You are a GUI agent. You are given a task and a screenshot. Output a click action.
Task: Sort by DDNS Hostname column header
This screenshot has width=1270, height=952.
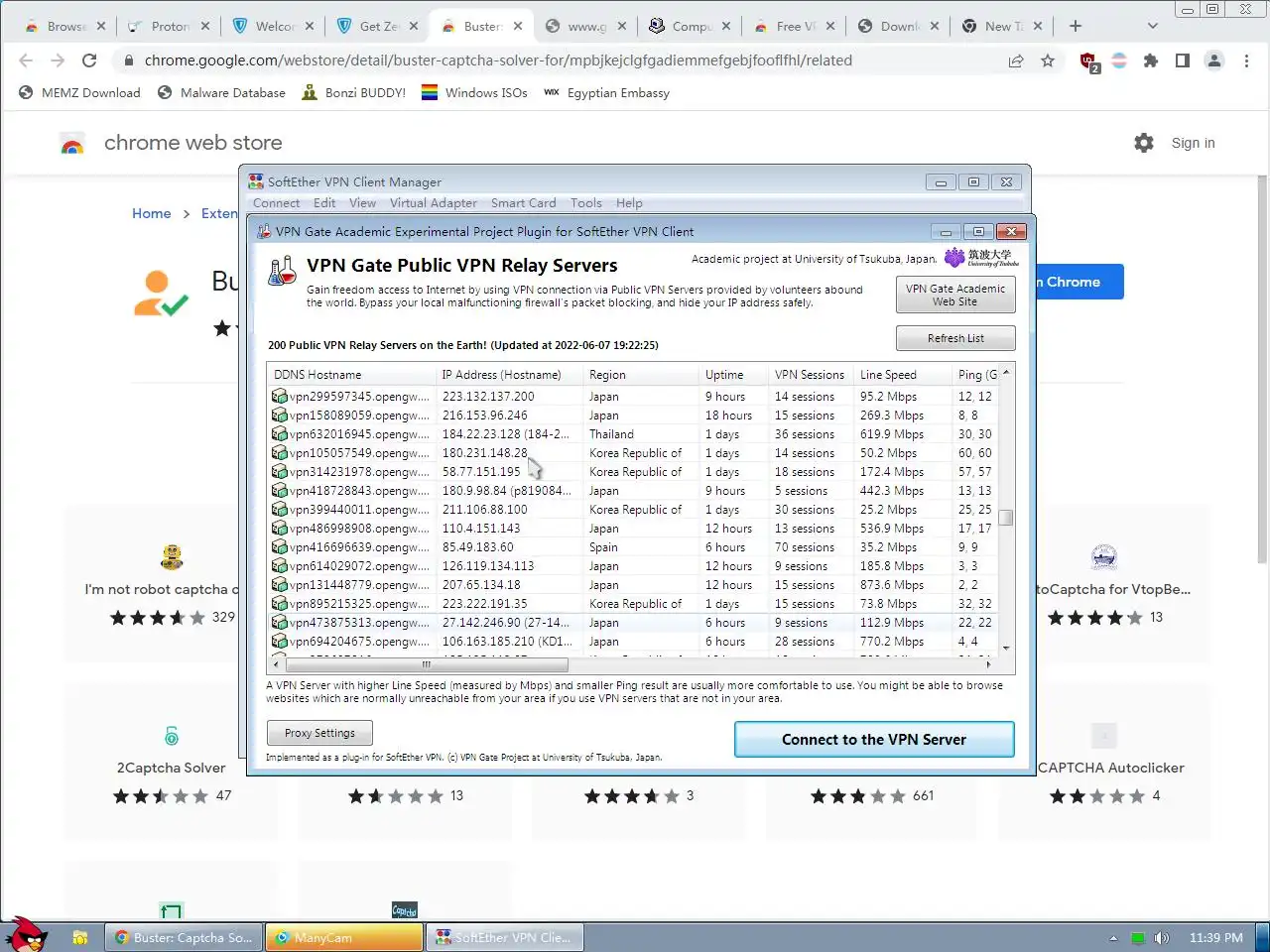click(x=351, y=374)
